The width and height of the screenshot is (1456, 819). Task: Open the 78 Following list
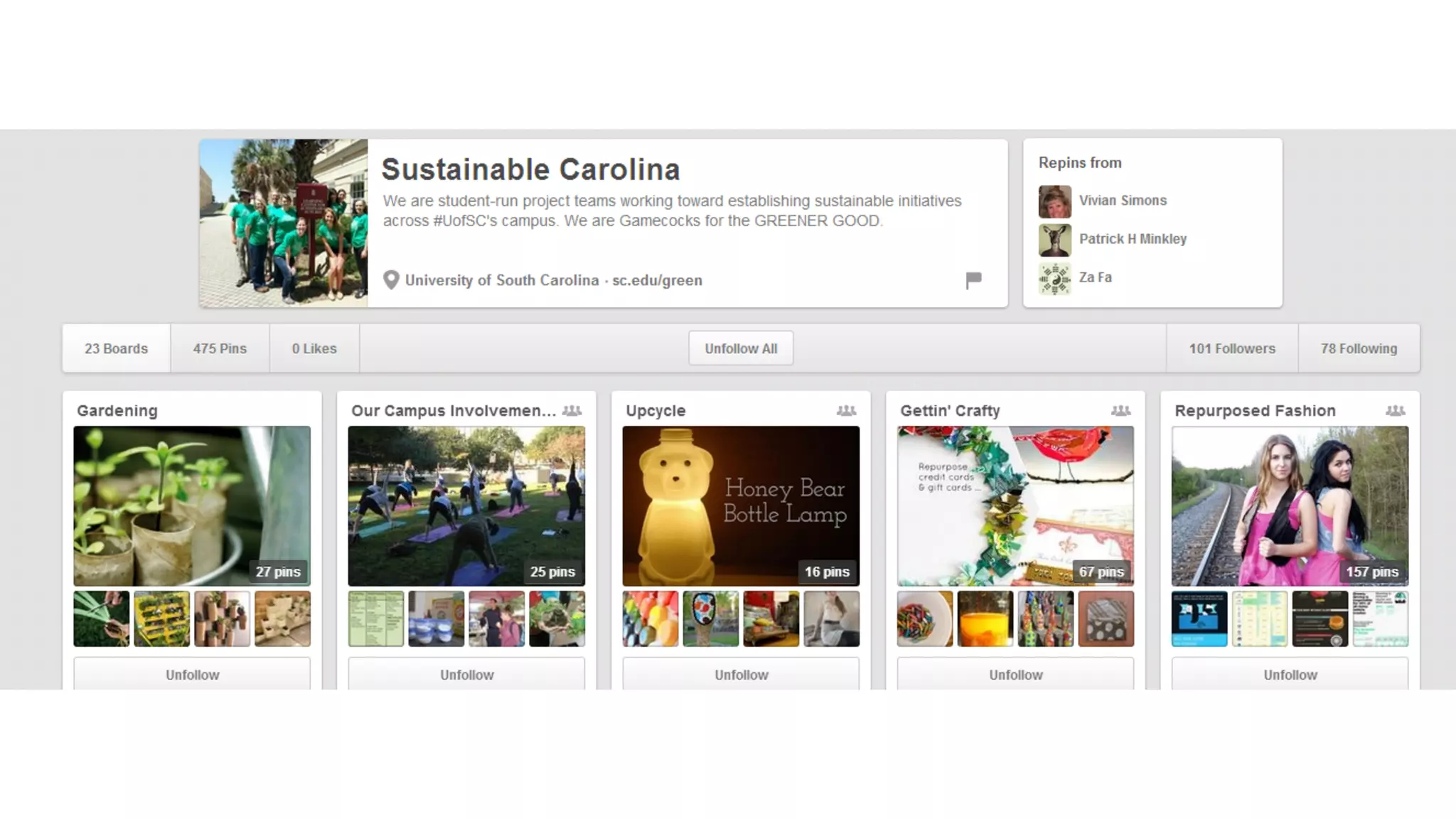click(x=1359, y=348)
